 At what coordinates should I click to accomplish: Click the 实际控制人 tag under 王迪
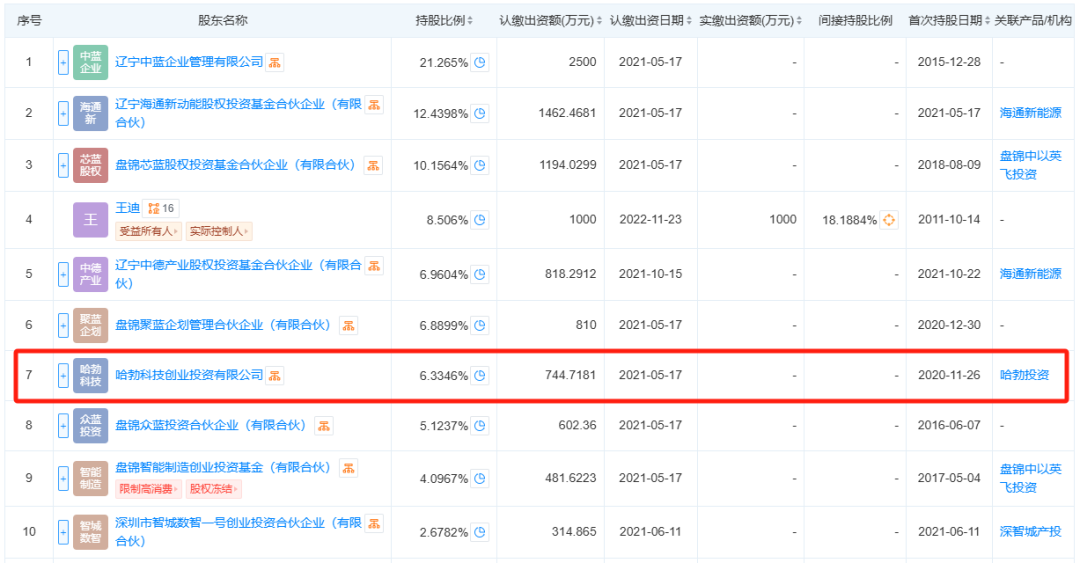[219, 231]
